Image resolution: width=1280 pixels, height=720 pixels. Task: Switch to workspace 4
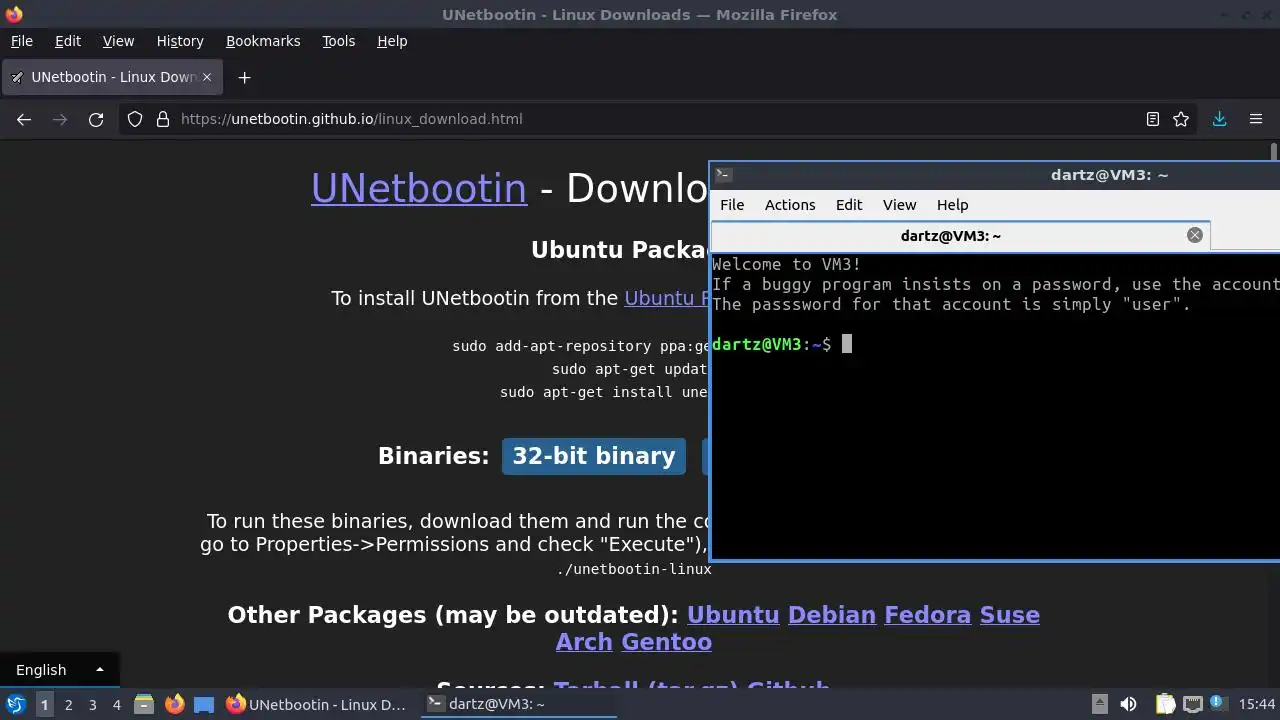116,704
